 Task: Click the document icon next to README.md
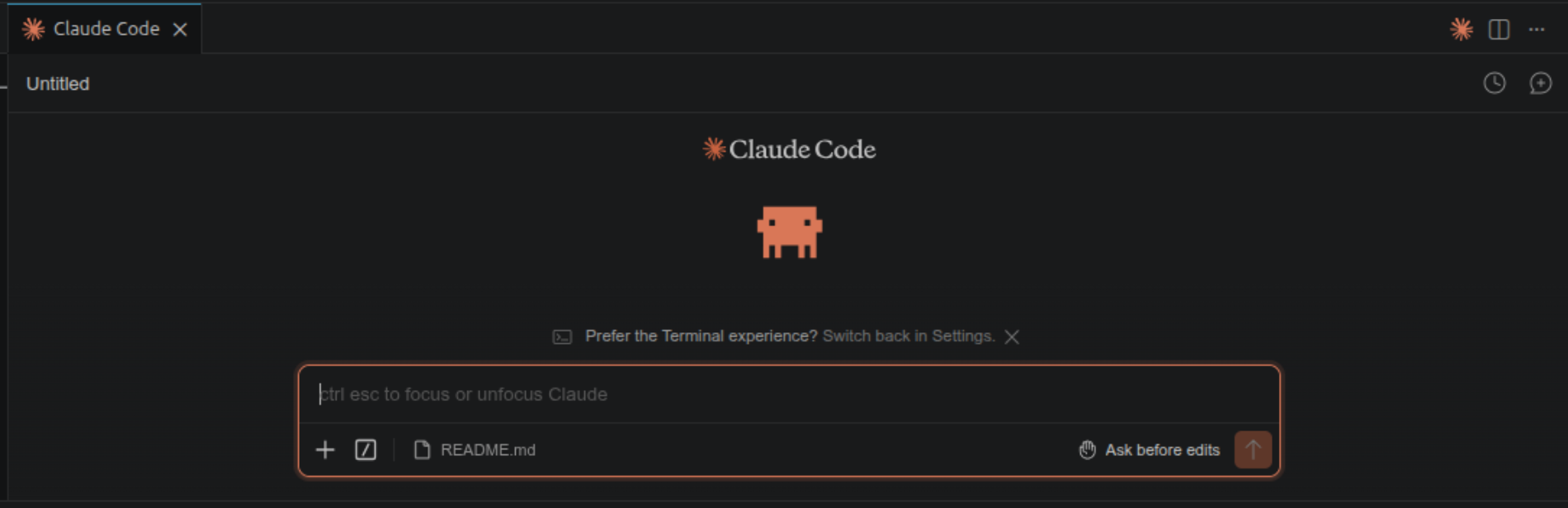point(422,450)
